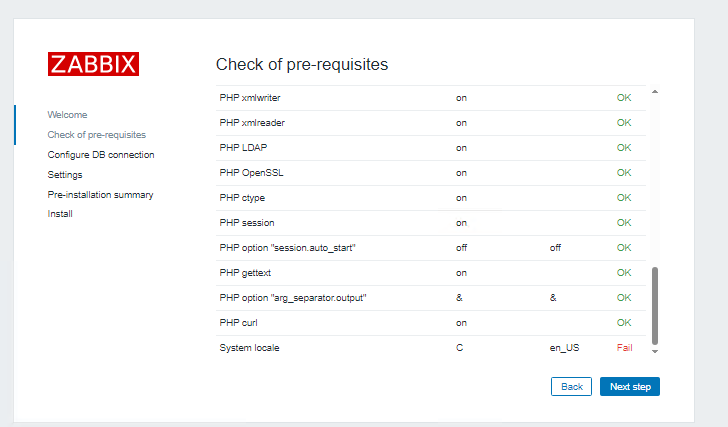Click the Next step button
Screen dimensions: 728x427
point(629,386)
